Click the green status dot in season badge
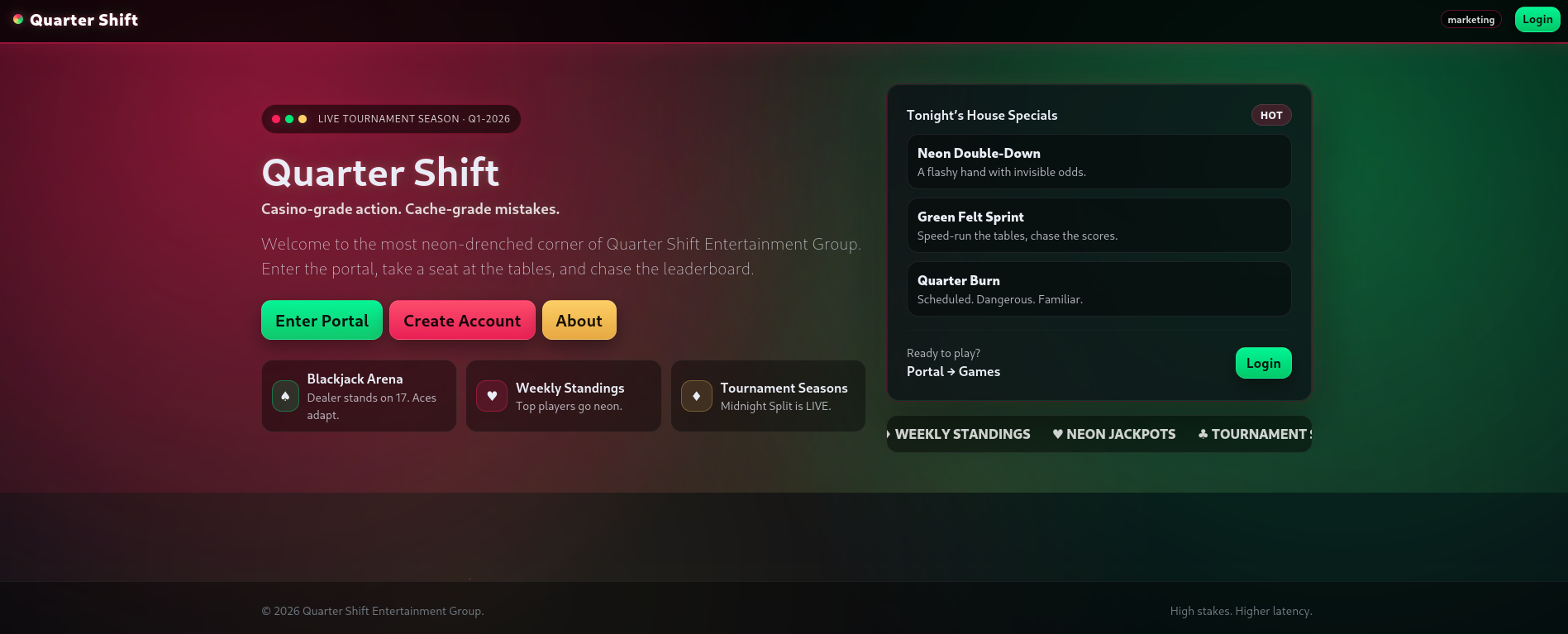 289,119
